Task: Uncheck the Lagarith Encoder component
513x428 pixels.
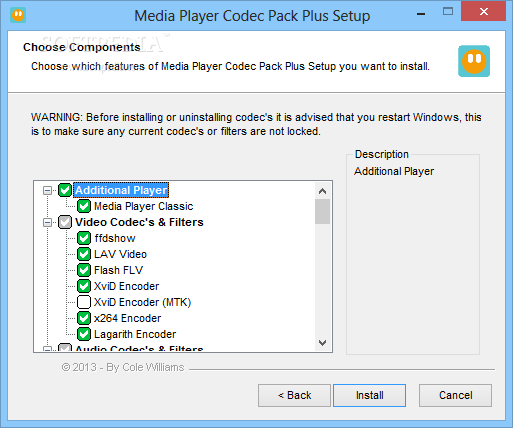Action: pos(84,334)
